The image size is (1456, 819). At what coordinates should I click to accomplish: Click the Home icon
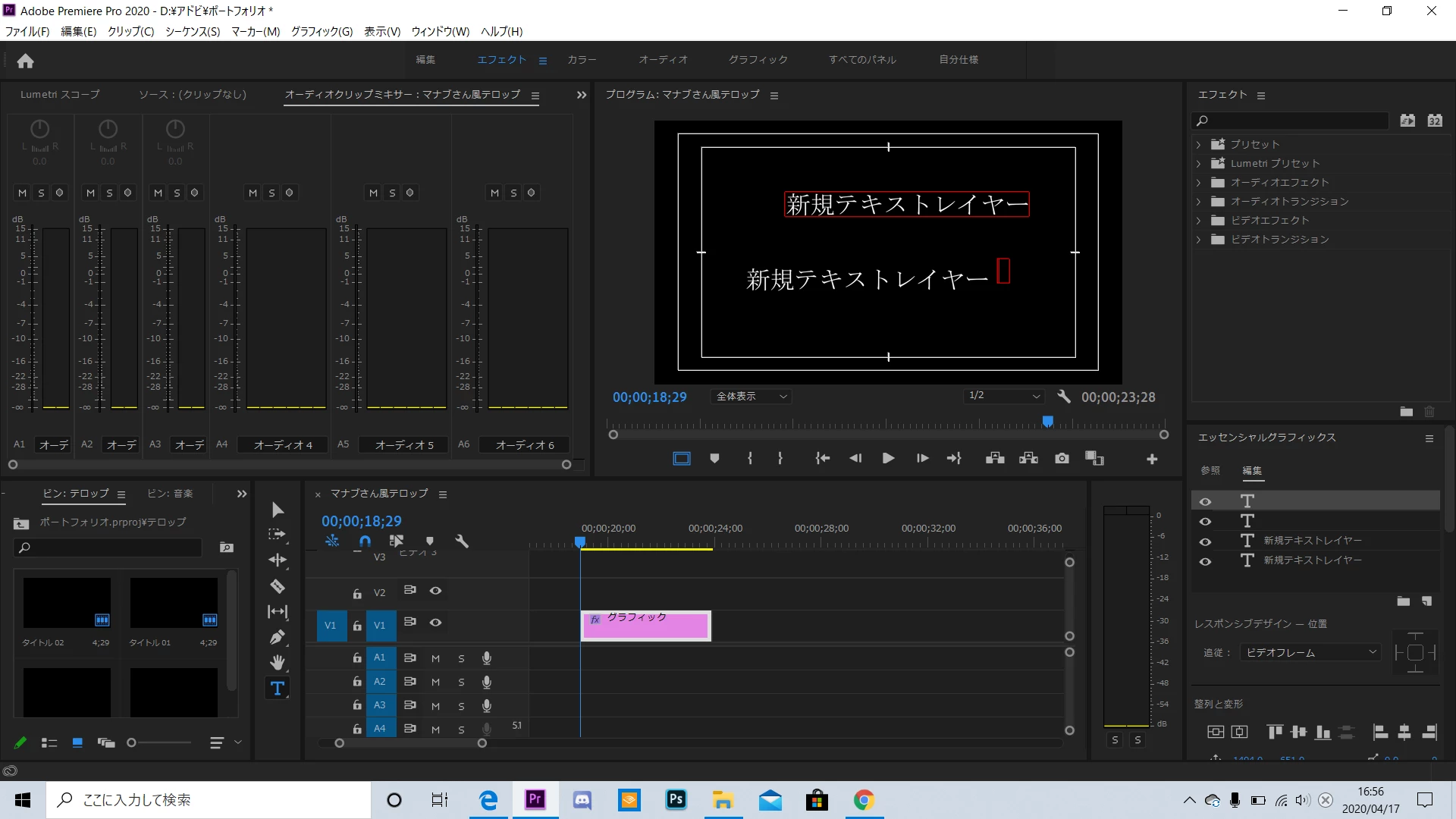[x=26, y=61]
